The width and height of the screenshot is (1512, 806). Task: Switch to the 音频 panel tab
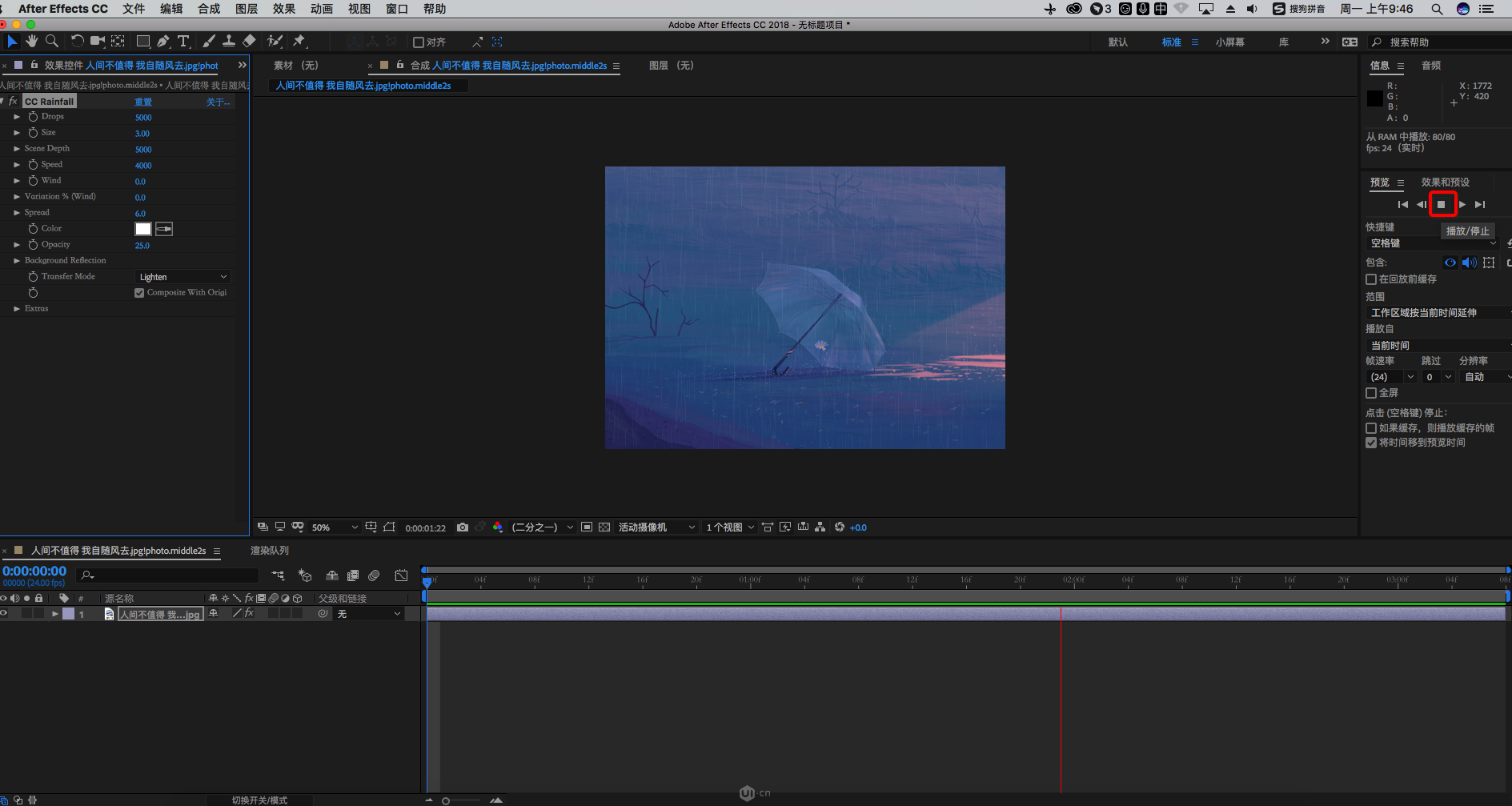(x=1431, y=66)
